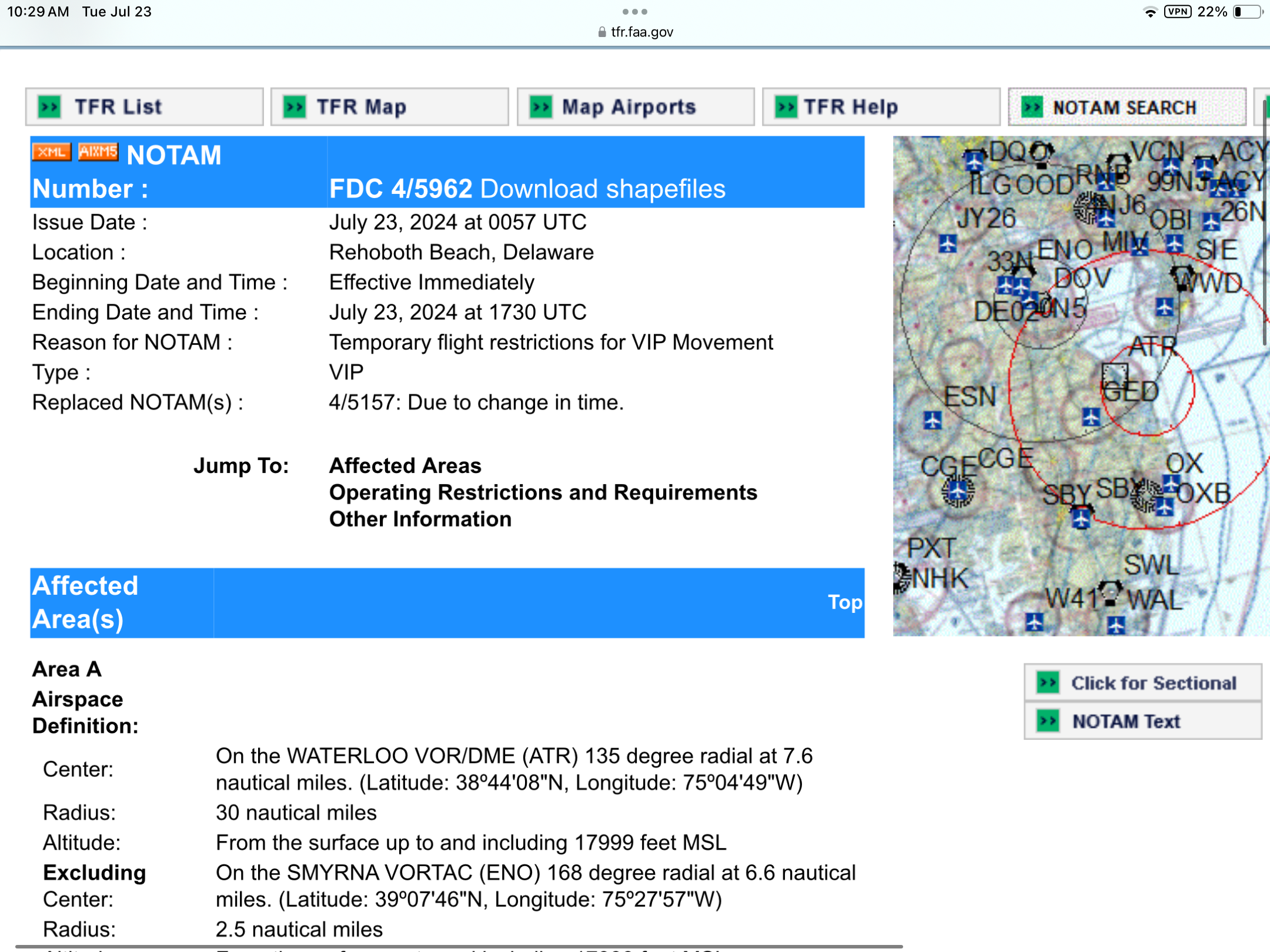Click '4/5157: Due to change in time.' text

476,403
